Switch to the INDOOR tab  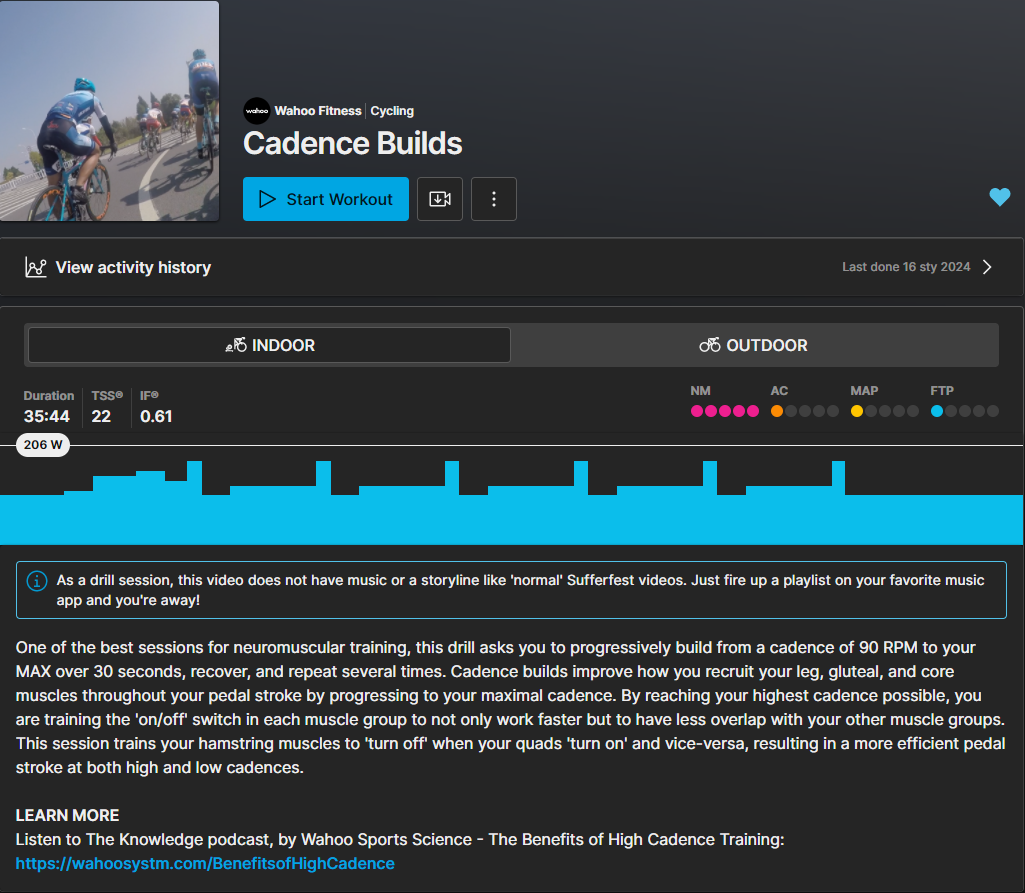[269, 345]
